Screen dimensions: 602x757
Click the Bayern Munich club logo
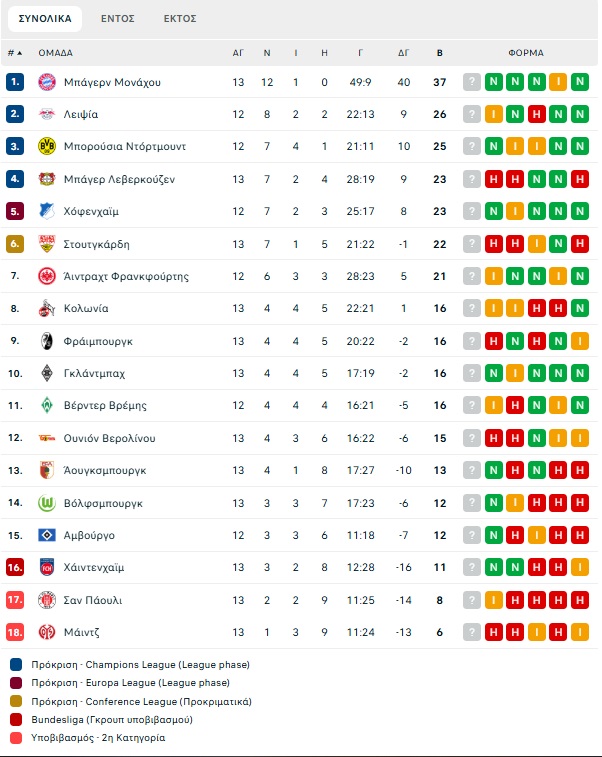[47, 82]
